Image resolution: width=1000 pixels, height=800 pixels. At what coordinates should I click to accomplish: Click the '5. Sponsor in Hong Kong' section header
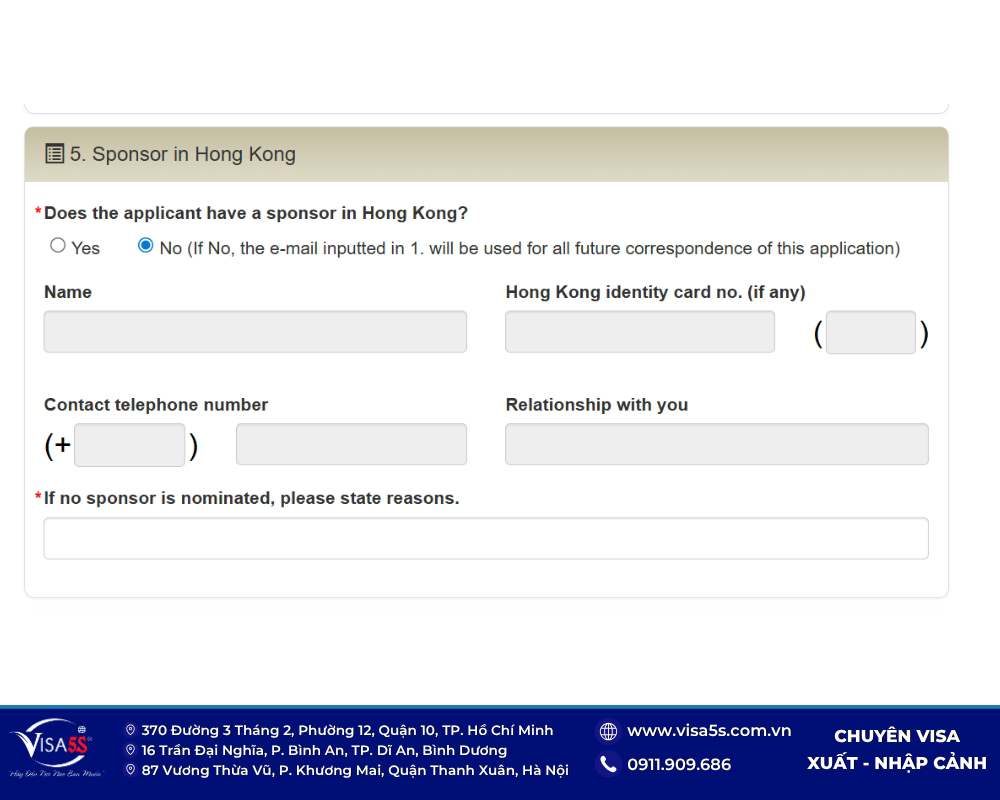(183, 154)
